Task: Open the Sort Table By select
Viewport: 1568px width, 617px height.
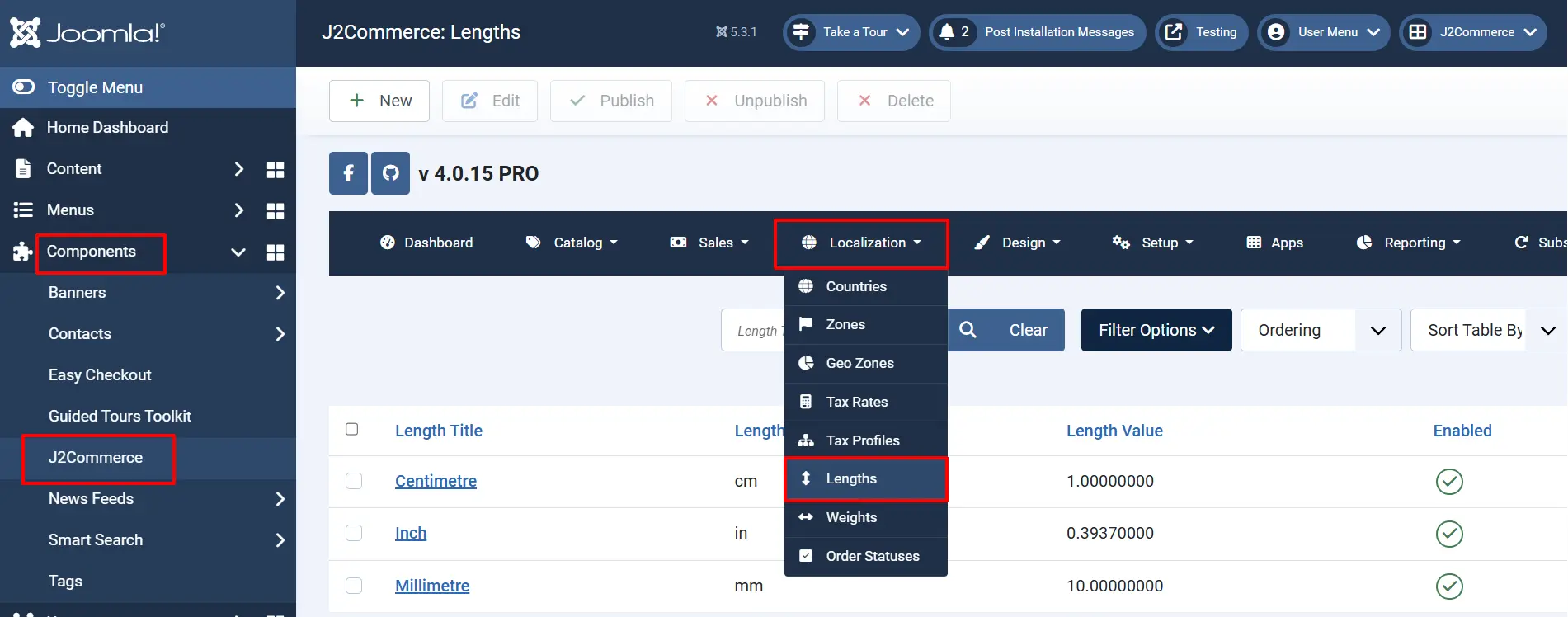Action: click(1489, 330)
